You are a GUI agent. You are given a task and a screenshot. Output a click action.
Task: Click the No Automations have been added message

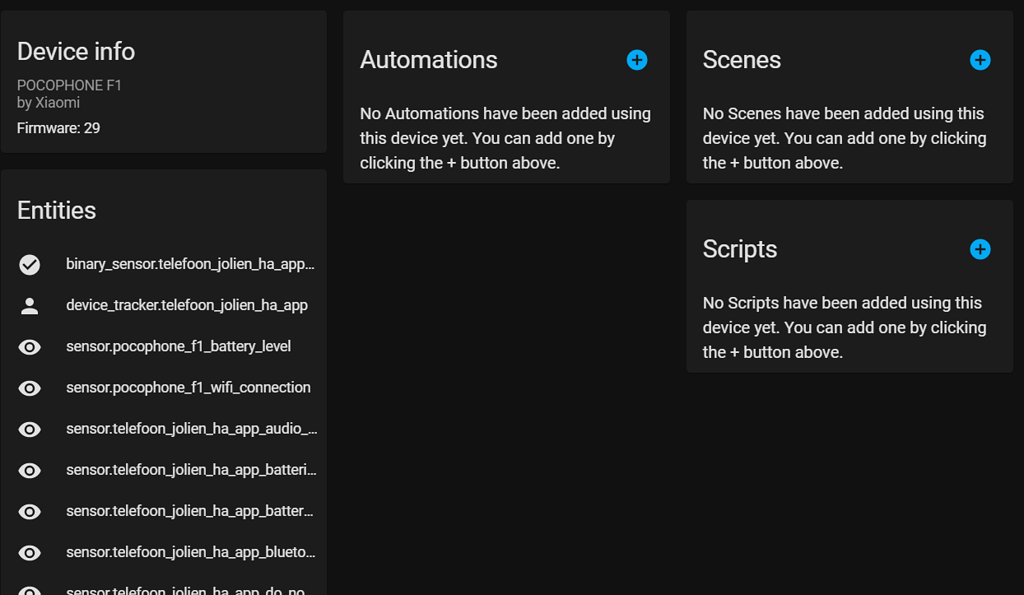click(x=505, y=138)
